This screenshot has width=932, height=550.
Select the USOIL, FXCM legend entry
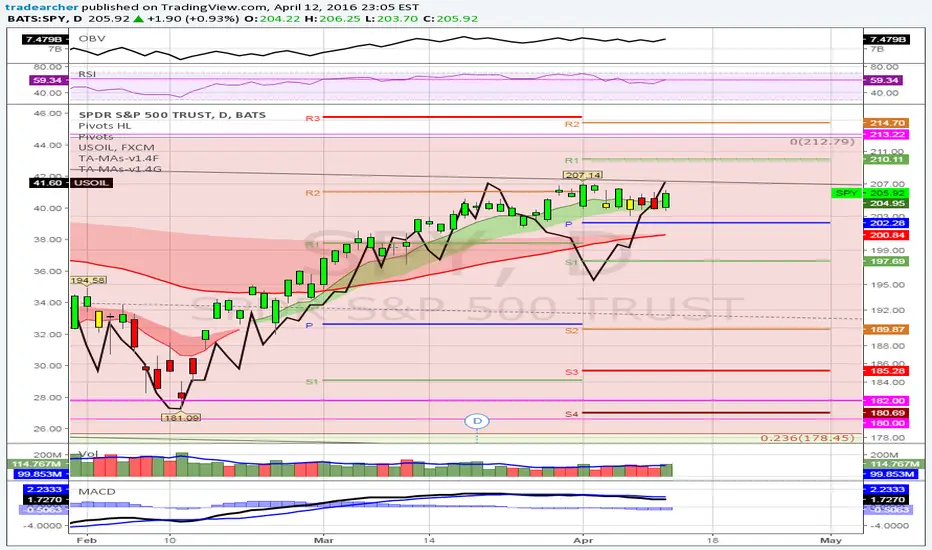click(116, 147)
